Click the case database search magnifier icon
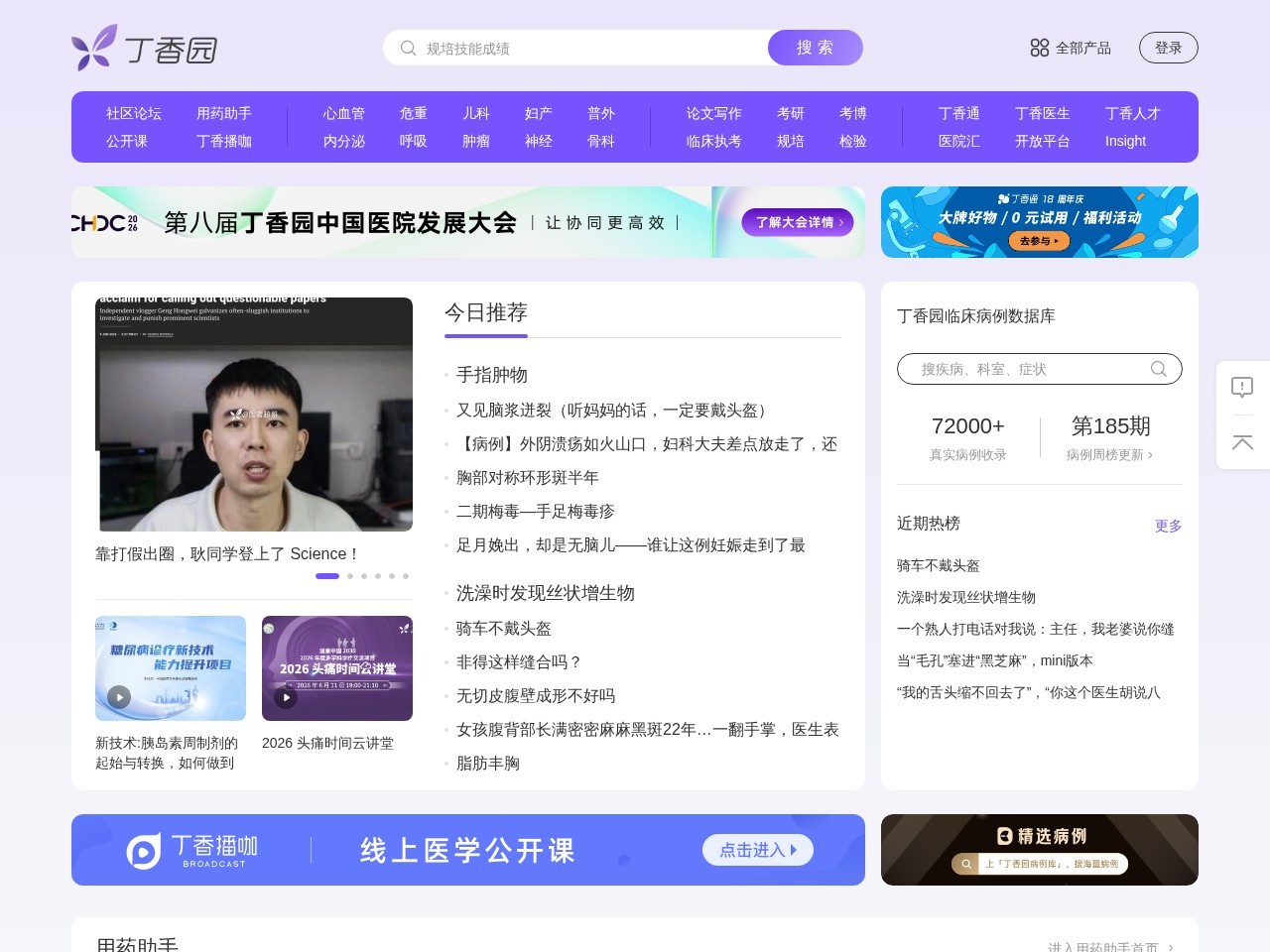The image size is (1270, 952). pos(1158,369)
